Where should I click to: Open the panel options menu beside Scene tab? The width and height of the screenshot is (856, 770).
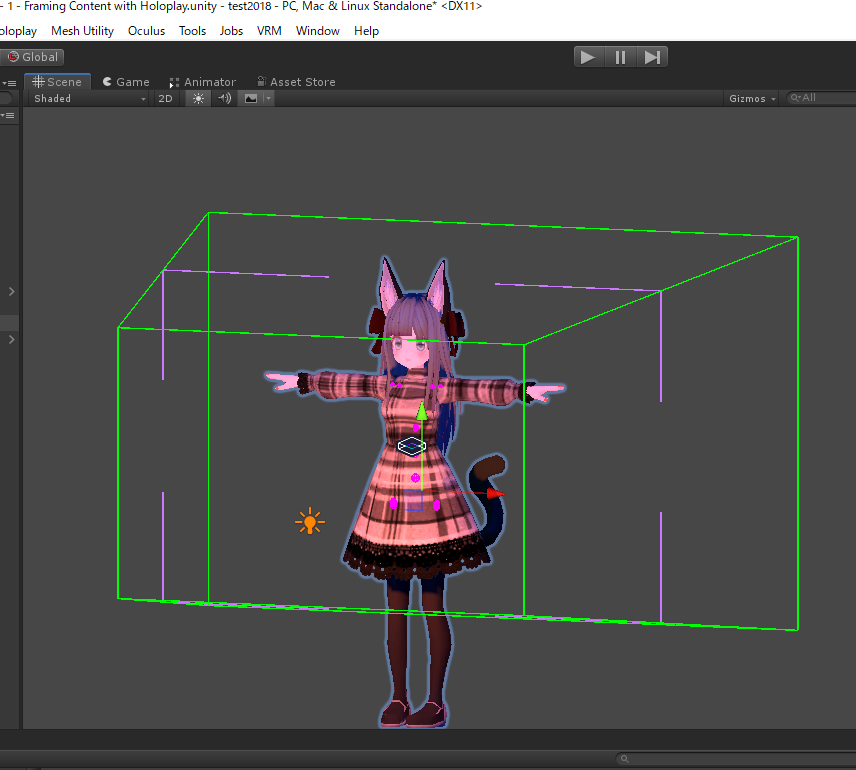click(9, 83)
